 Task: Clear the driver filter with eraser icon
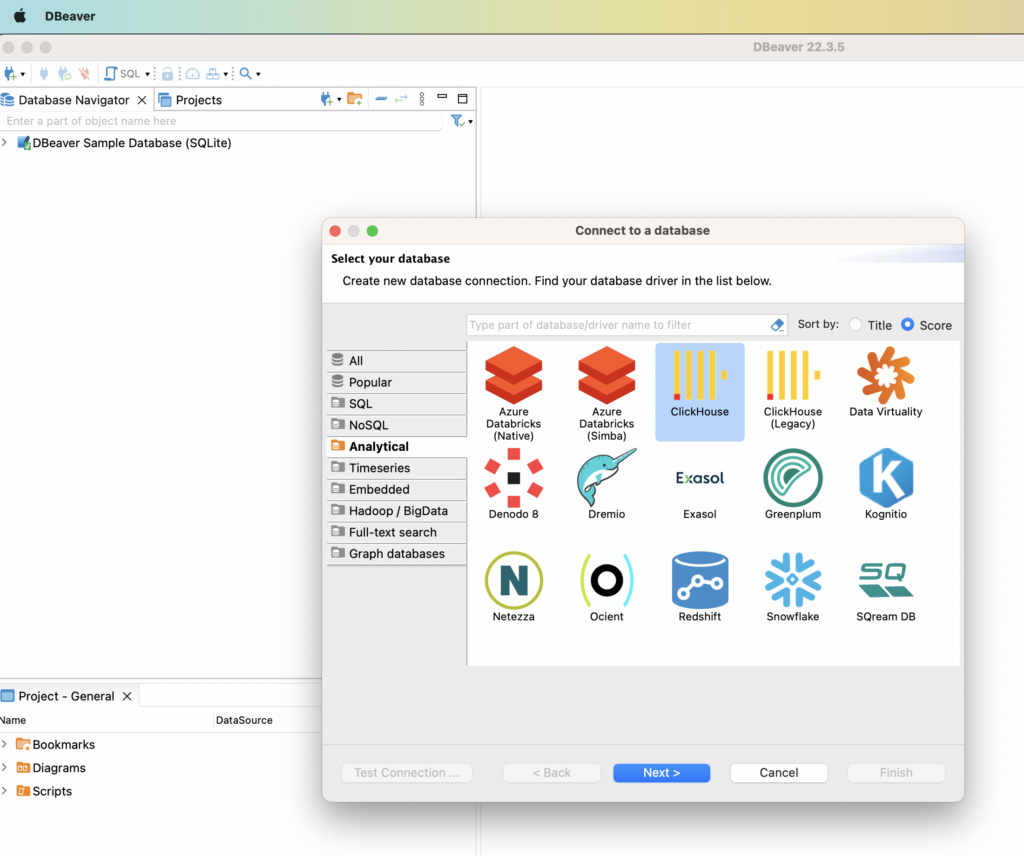click(777, 325)
